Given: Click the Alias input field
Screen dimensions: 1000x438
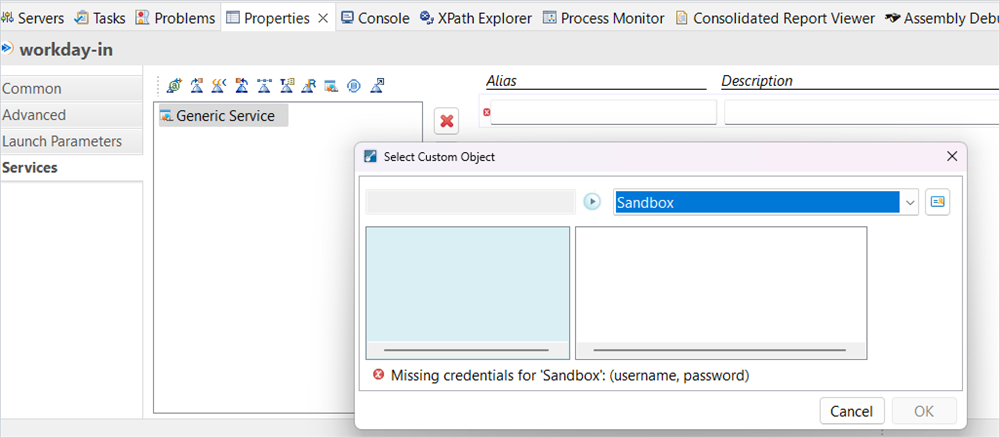Looking at the screenshot, I should pyautogui.click(x=603, y=112).
